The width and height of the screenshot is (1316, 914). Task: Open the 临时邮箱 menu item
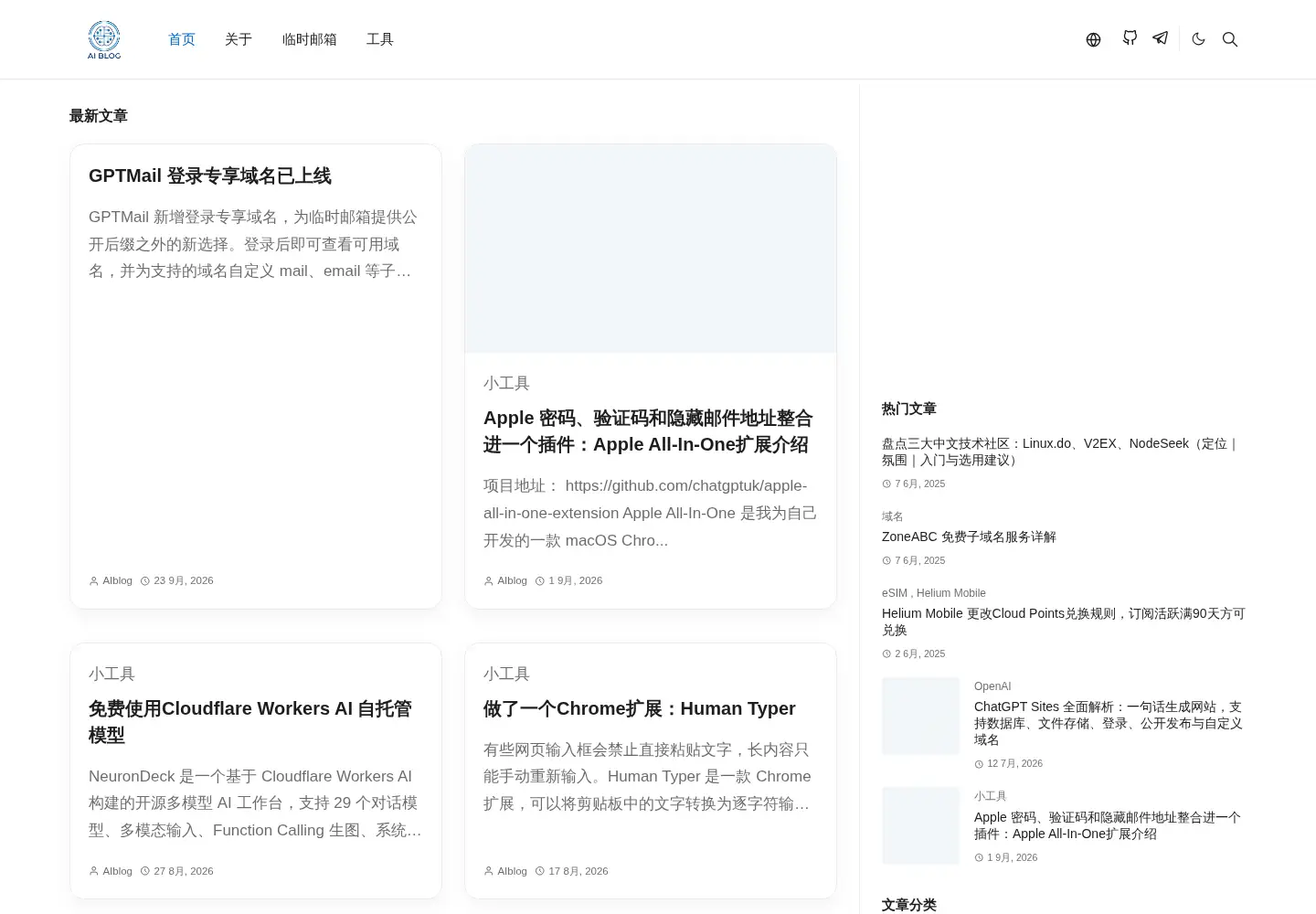pyautogui.click(x=310, y=39)
